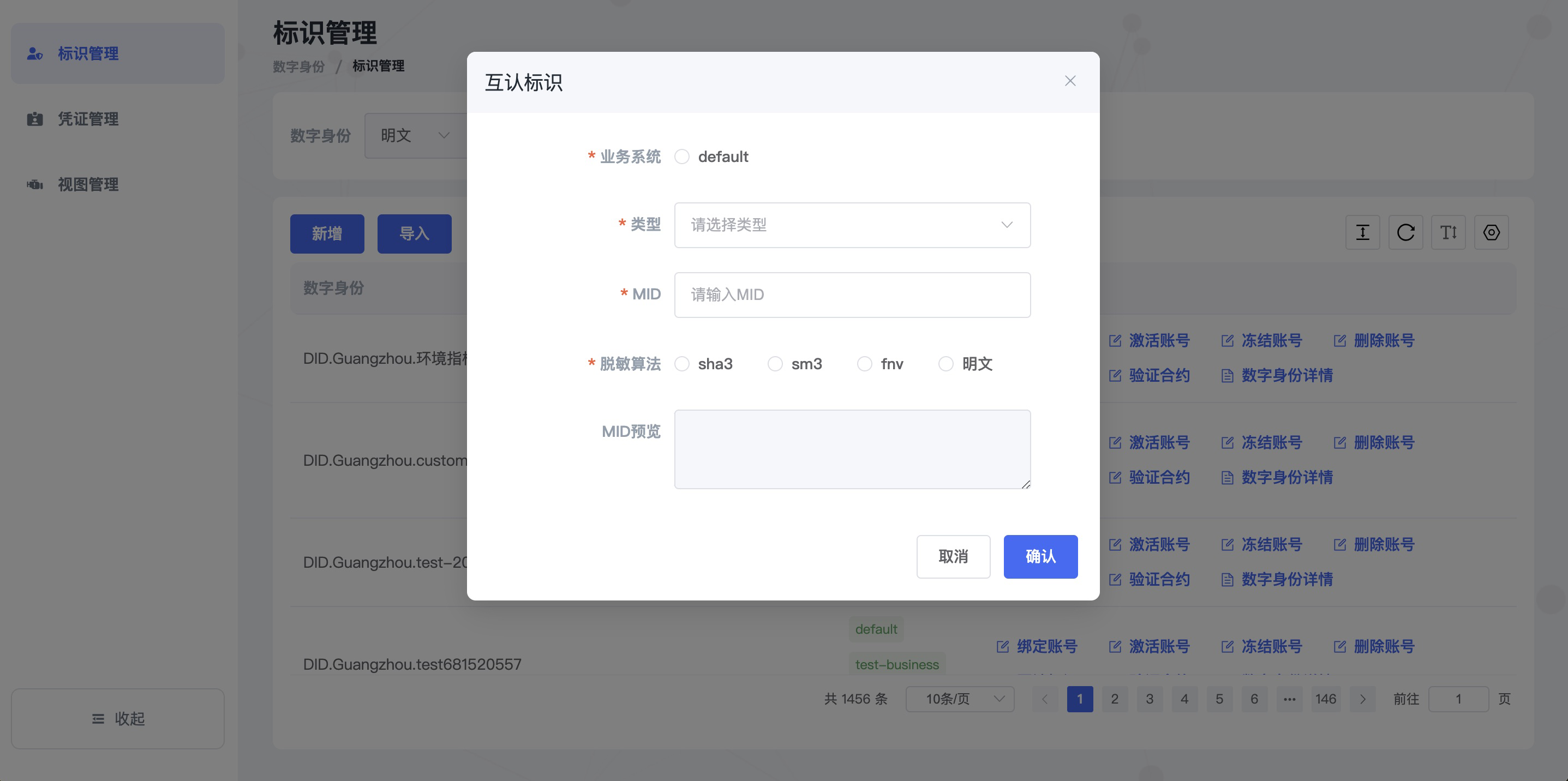The width and height of the screenshot is (1568, 781).
Task: Click the refresh table icon
Action: tap(1405, 232)
